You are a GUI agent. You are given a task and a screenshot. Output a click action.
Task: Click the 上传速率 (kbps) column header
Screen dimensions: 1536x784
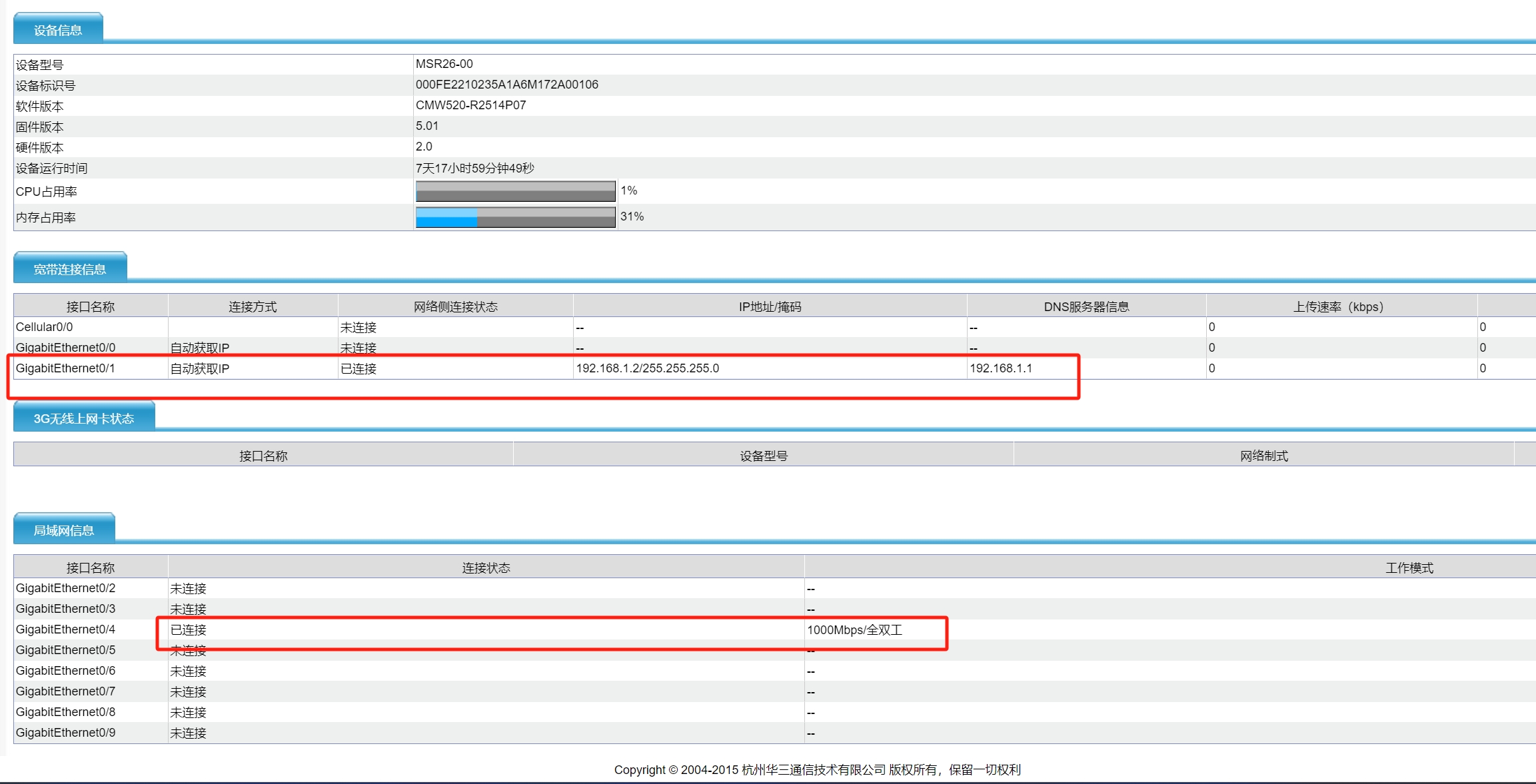[x=1339, y=306]
